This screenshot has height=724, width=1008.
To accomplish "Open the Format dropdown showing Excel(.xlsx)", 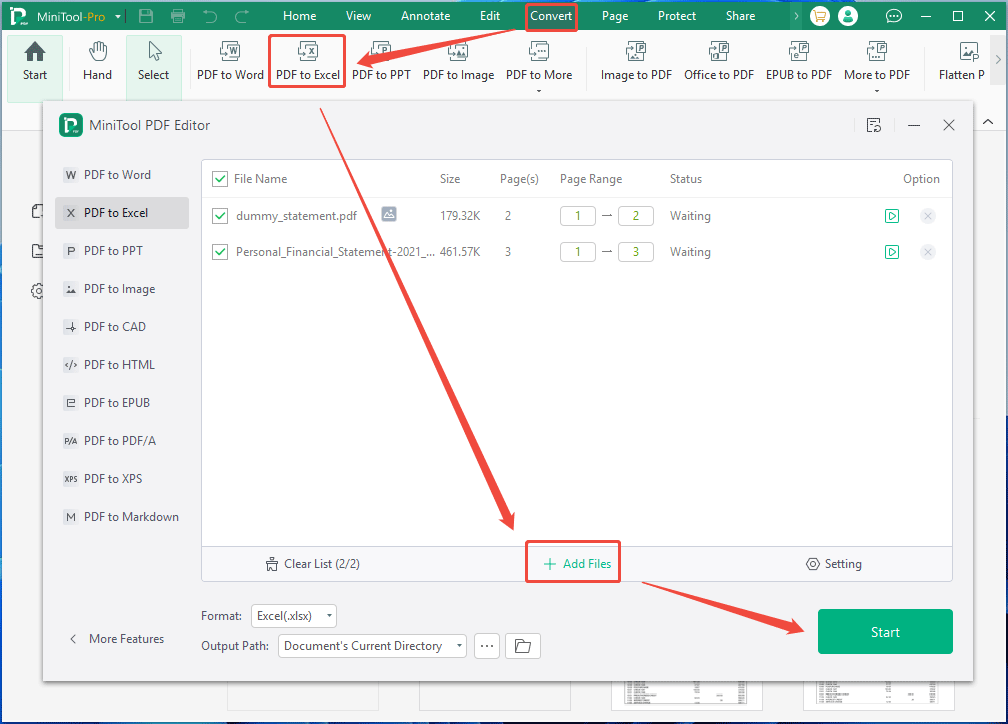I will click(x=293, y=615).
